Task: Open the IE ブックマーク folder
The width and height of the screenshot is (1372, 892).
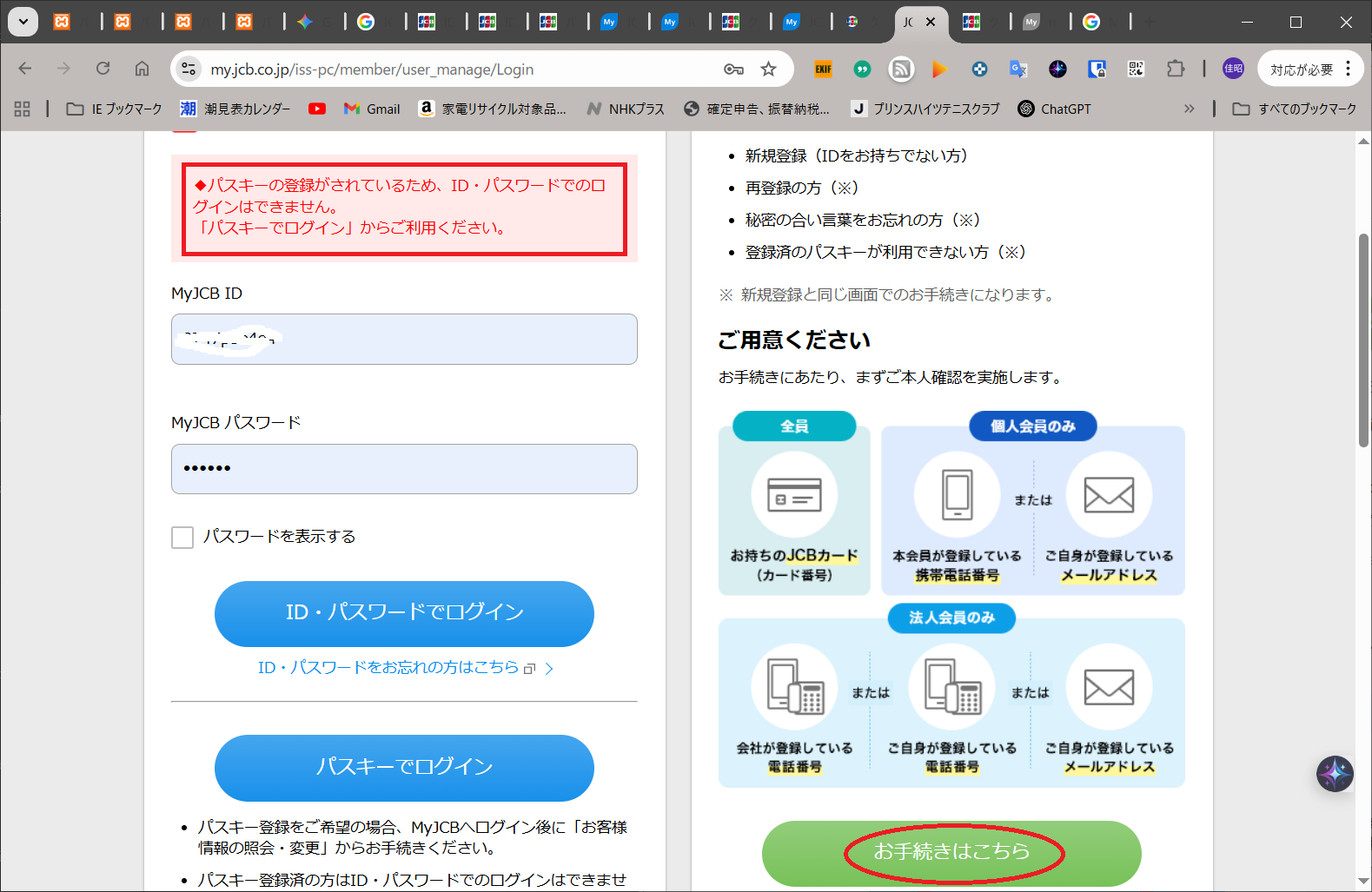Action: (x=115, y=109)
